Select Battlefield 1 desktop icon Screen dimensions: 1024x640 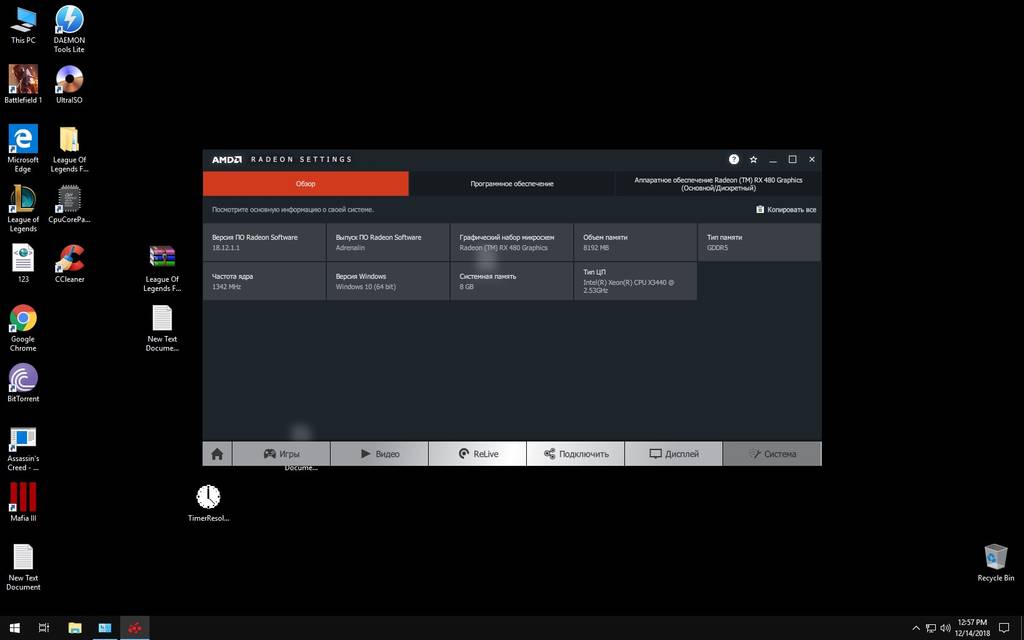[23, 84]
